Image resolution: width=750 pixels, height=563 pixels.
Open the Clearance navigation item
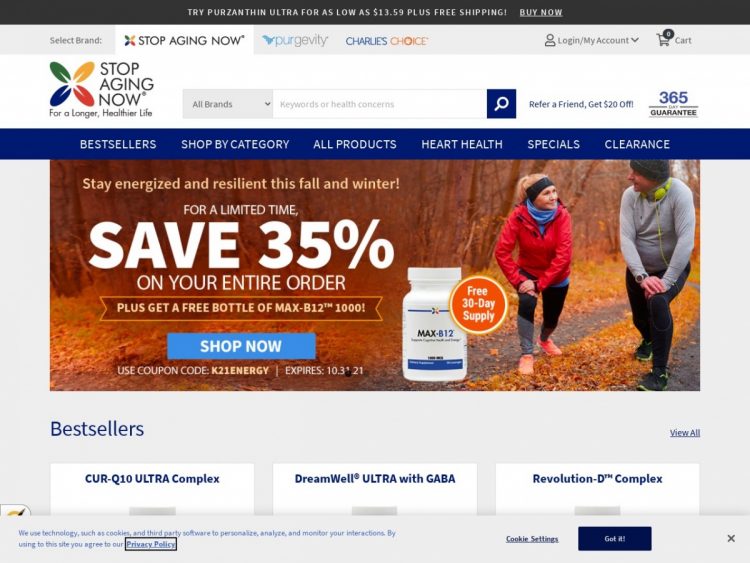click(637, 144)
